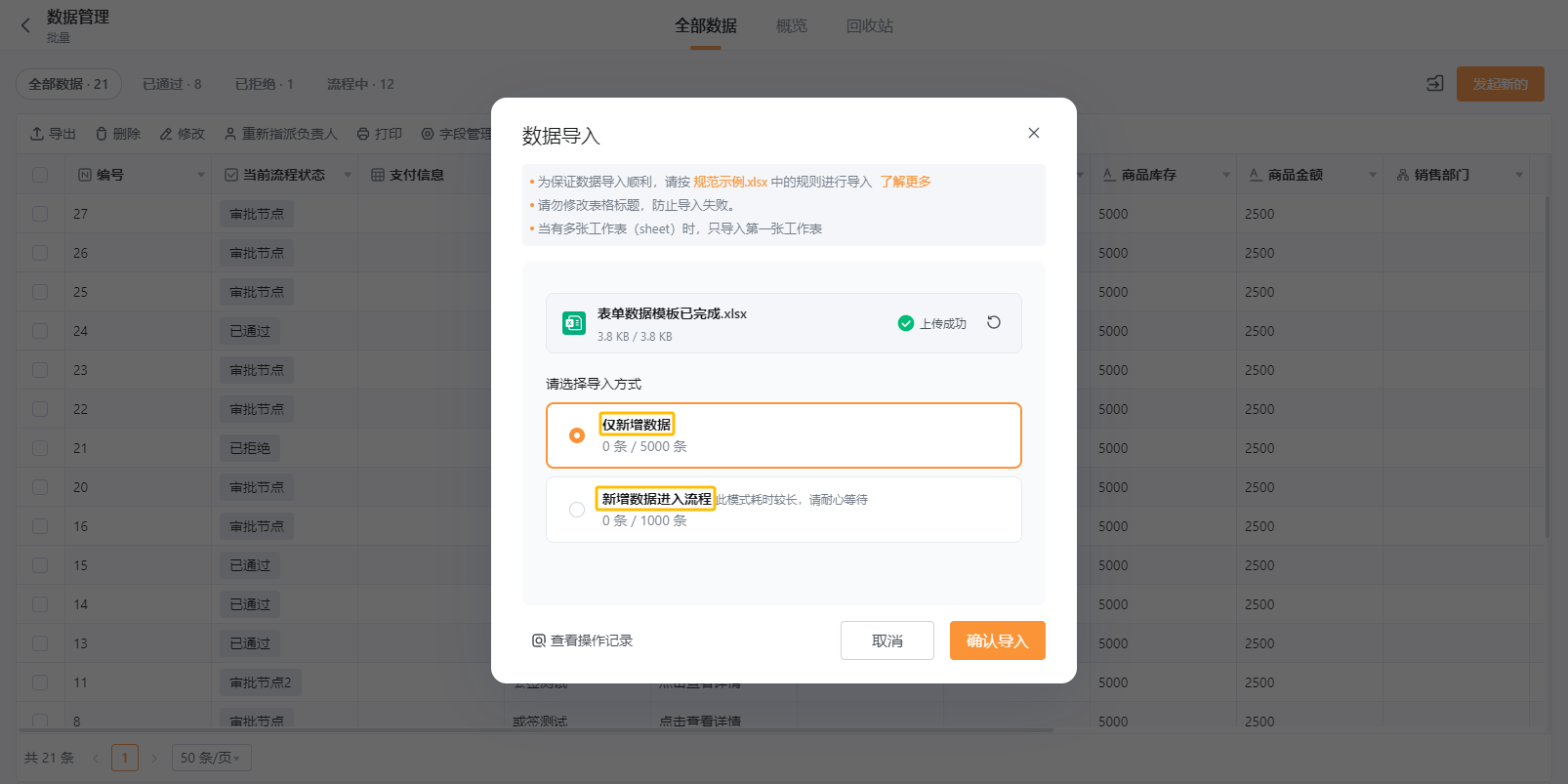The width and height of the screenshot is (1568, 784).
Task: Click the 查看操作记录 icon
Action: [x=539, y=640]
